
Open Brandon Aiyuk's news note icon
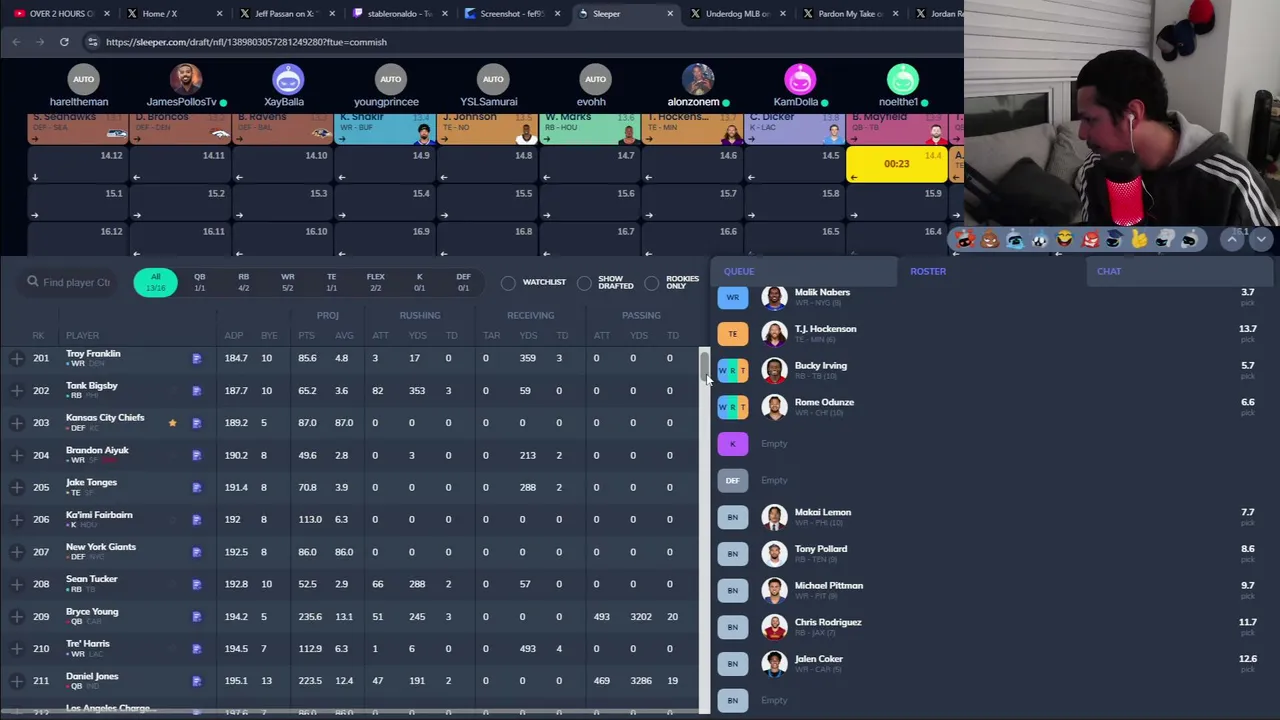tap(196, 455)
